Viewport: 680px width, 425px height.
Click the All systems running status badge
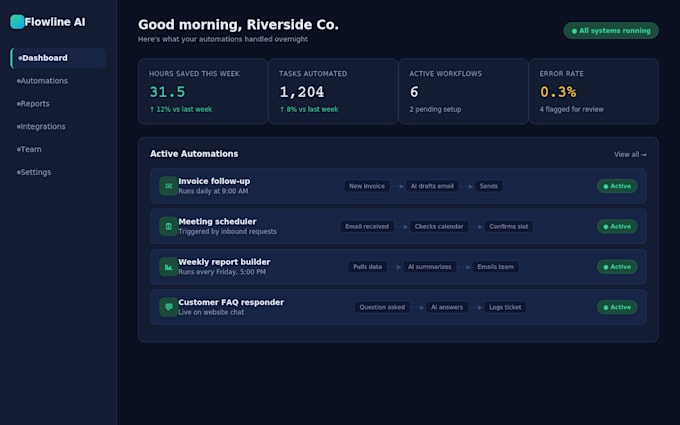(x=611, y=31)
